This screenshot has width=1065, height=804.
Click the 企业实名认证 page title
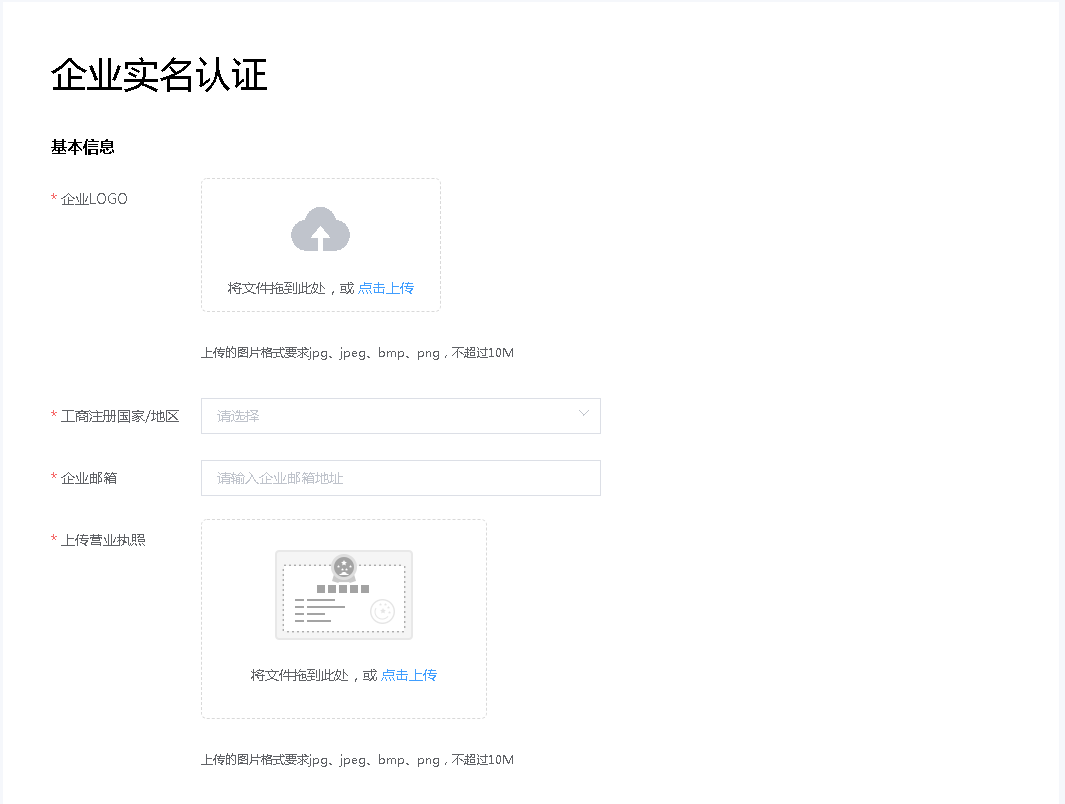tap(159, 76)
